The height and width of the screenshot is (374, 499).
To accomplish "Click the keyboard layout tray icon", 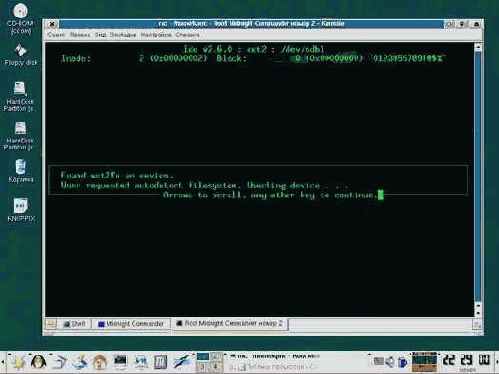I will click(x=378, y=361).
